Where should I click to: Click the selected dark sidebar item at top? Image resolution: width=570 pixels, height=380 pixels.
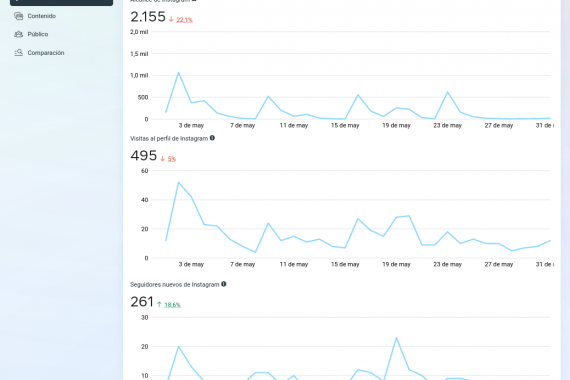[61, 2]
